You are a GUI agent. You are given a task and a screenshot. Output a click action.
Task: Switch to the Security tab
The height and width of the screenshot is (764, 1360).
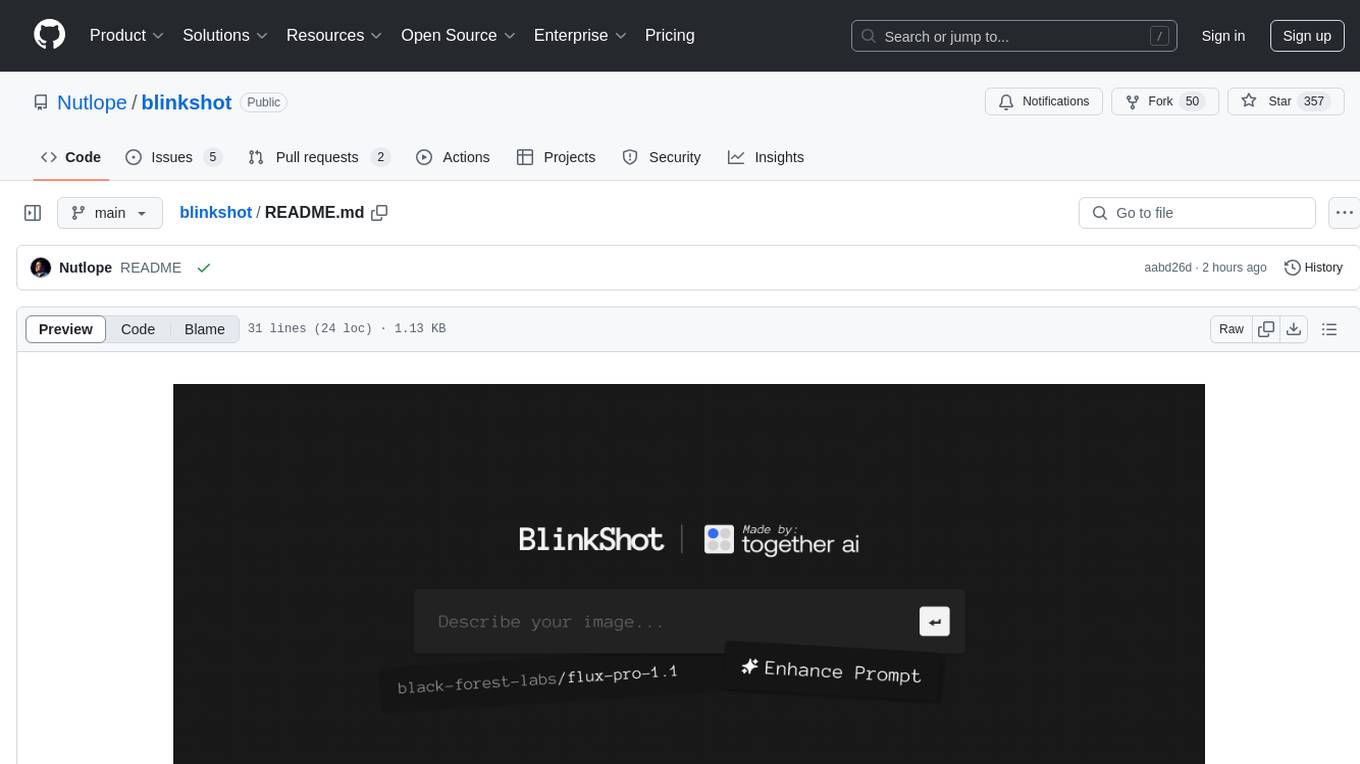[x=662, y=157]
